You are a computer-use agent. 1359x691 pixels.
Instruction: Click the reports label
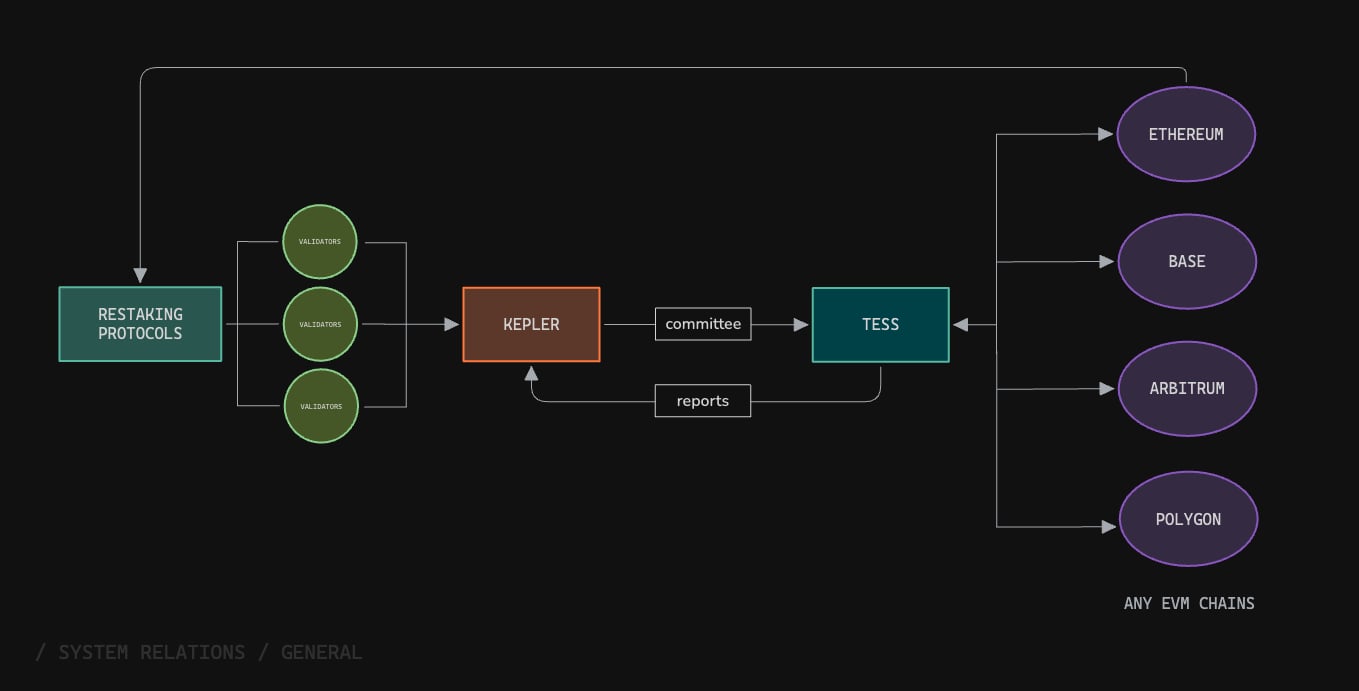tap(703, 401)
